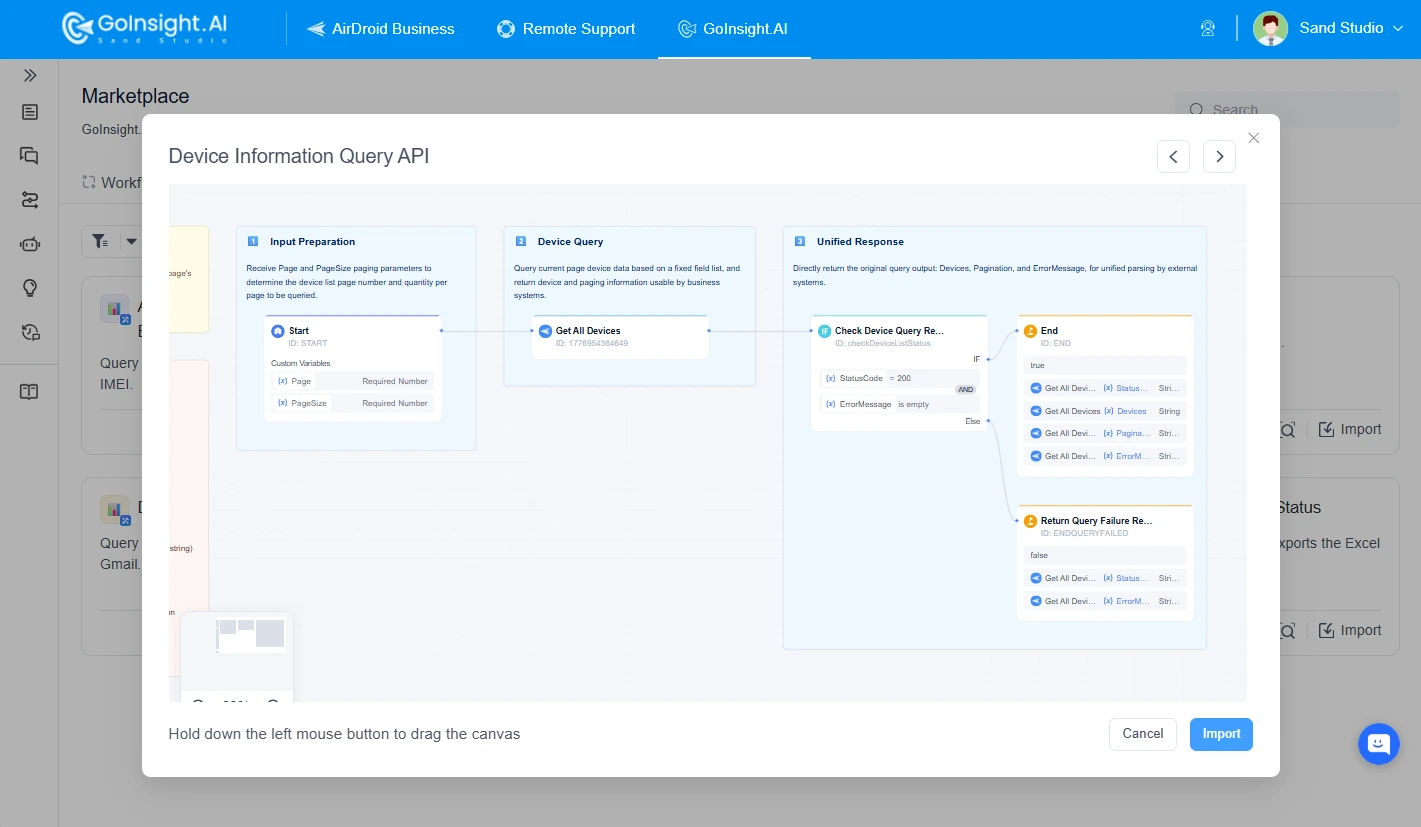Image resolution: width=1421 pixels, height=827 pixels.
Task: Click the Marketplace search field
Action: 1287,110
